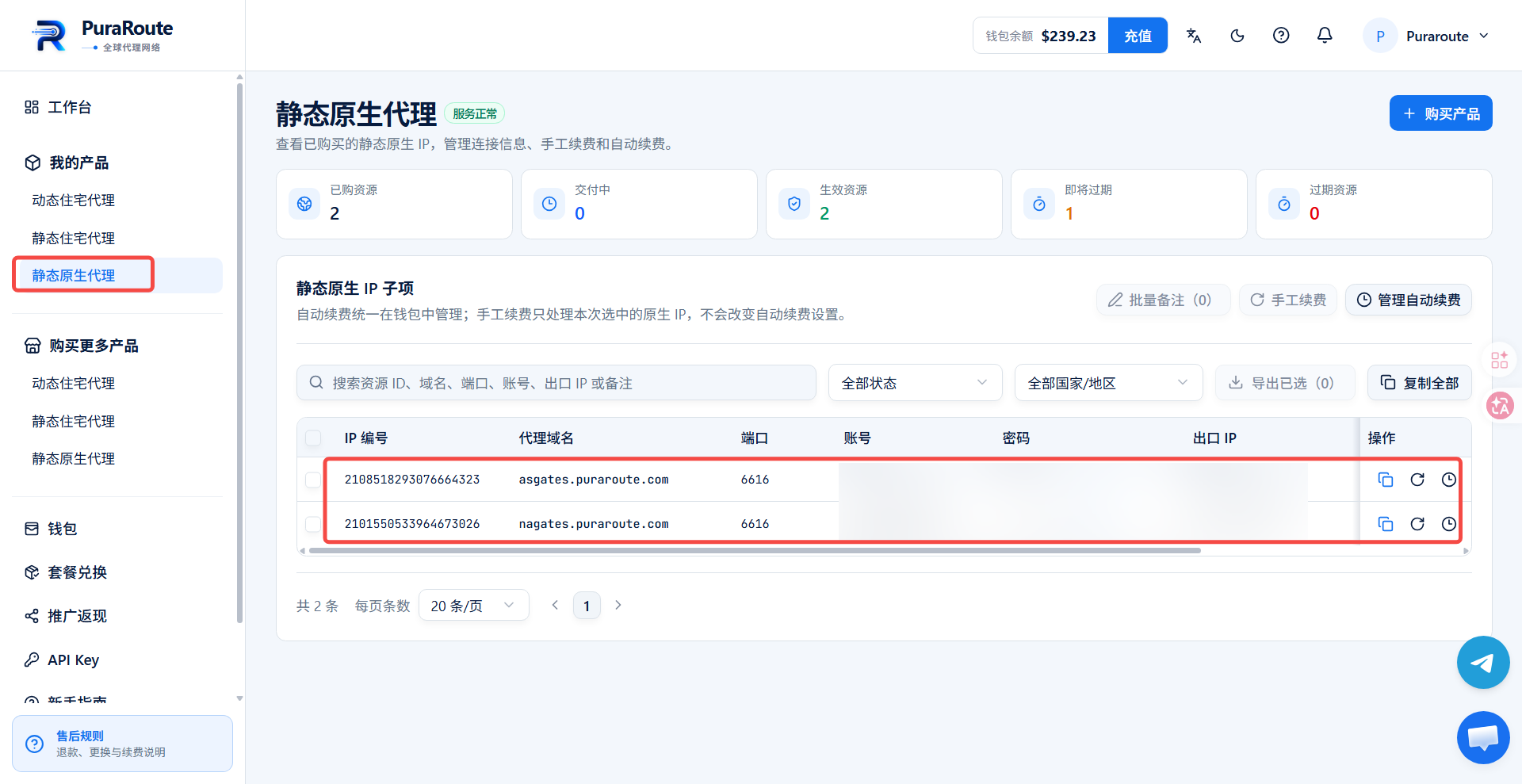Open the 全部状态 status dropdown
1522x784 pixels.
click(916, 383)
